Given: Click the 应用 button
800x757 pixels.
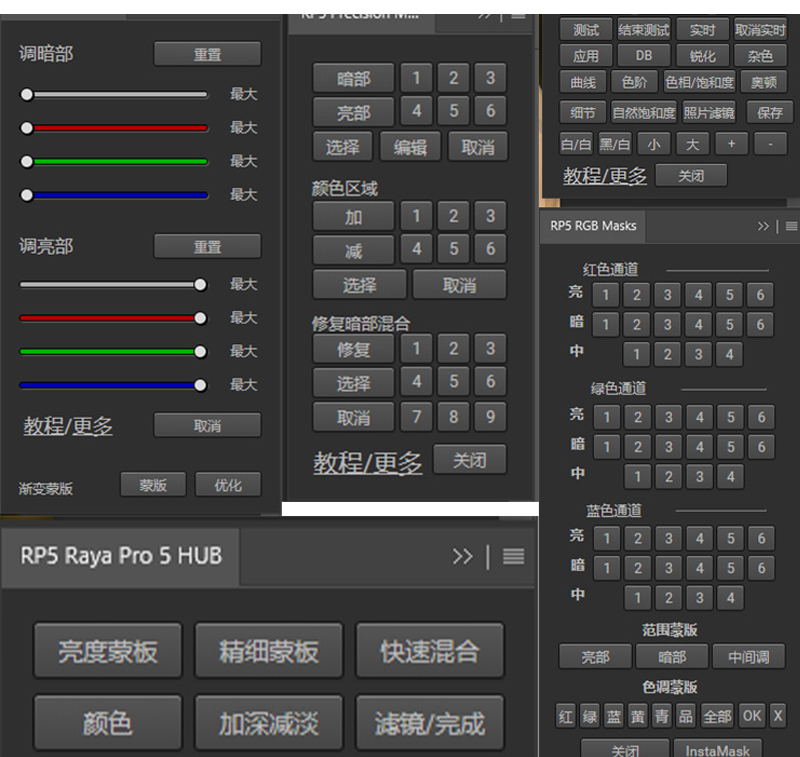Looking at the screenshot, I should tap(585, 55).
